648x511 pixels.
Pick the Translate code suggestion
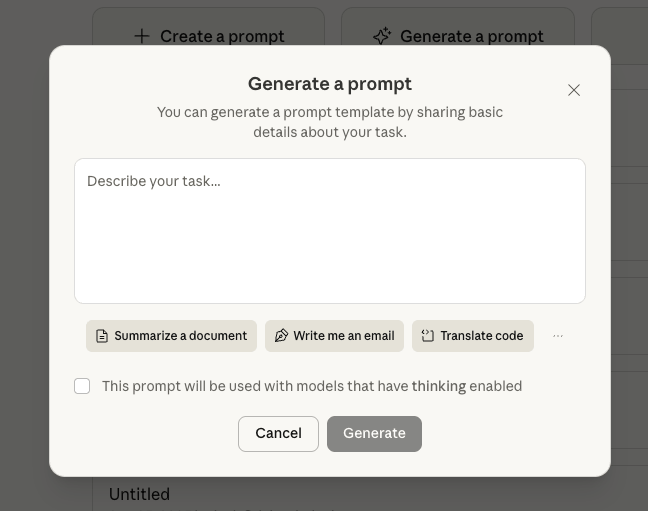pos(472,336)
